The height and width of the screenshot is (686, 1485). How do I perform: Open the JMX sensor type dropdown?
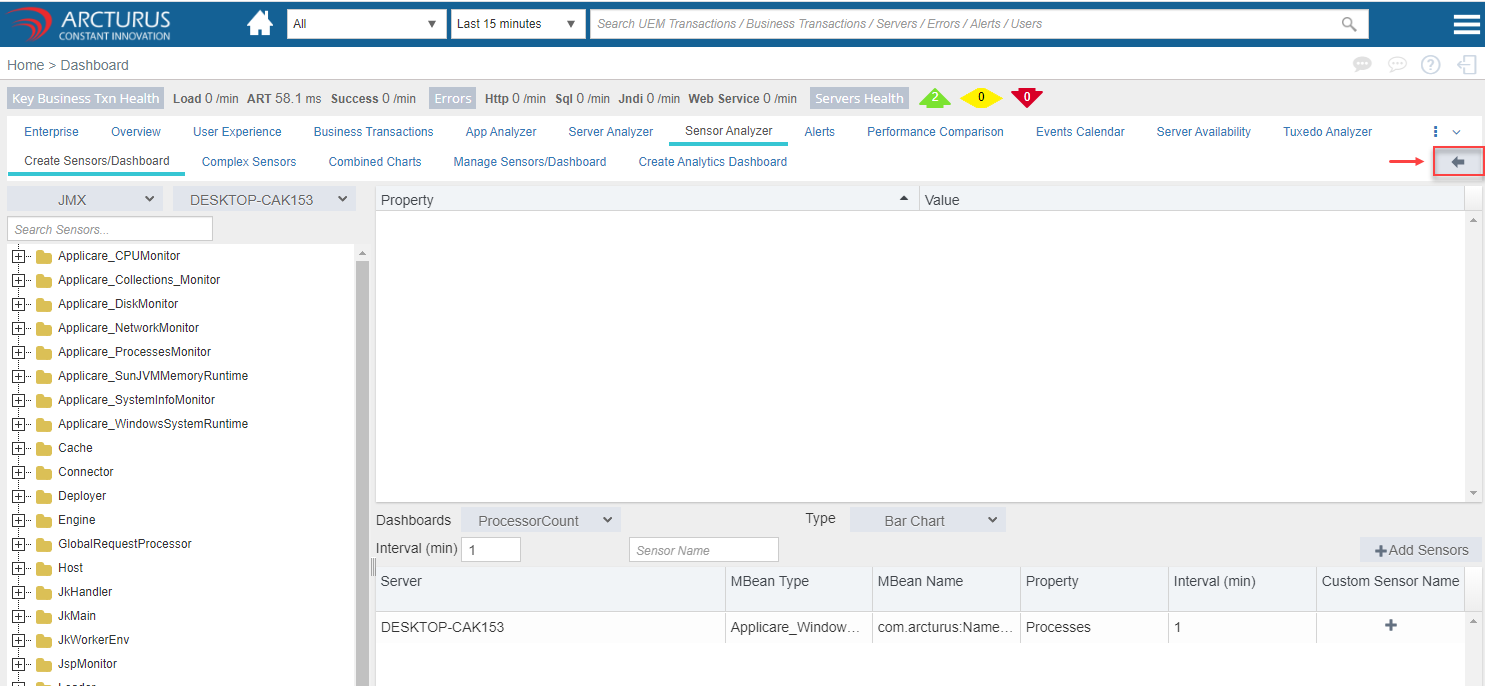(84, 199)
